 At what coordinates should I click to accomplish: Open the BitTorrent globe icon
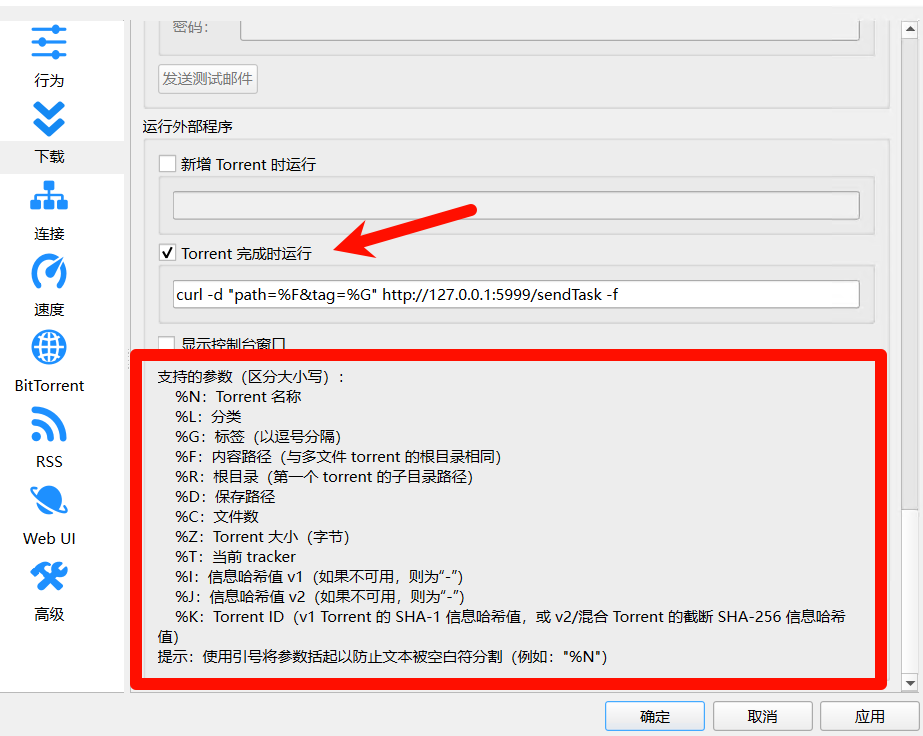pos(49,347)
